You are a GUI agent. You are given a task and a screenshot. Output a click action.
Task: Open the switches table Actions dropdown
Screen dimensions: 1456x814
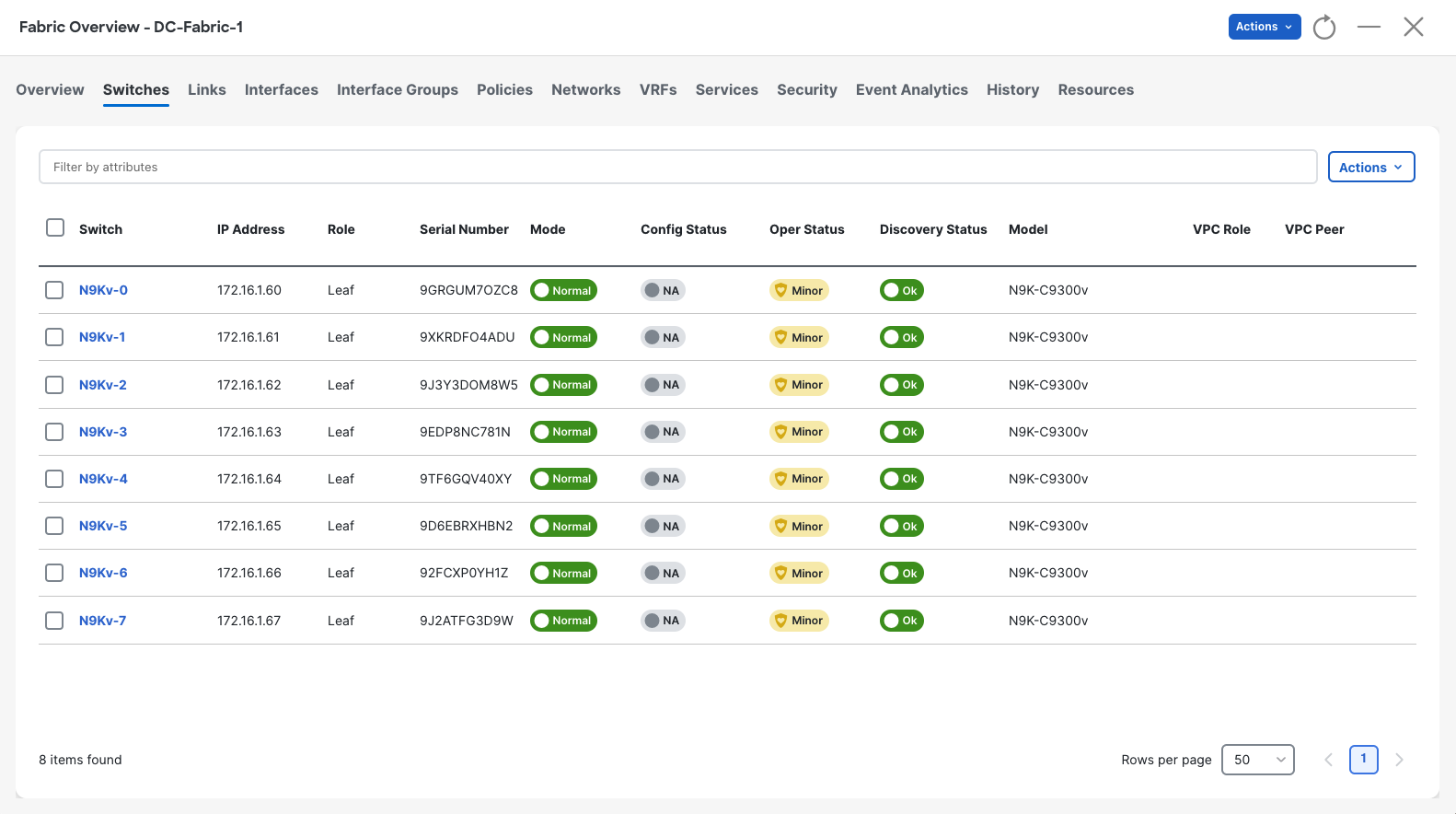1371,167
